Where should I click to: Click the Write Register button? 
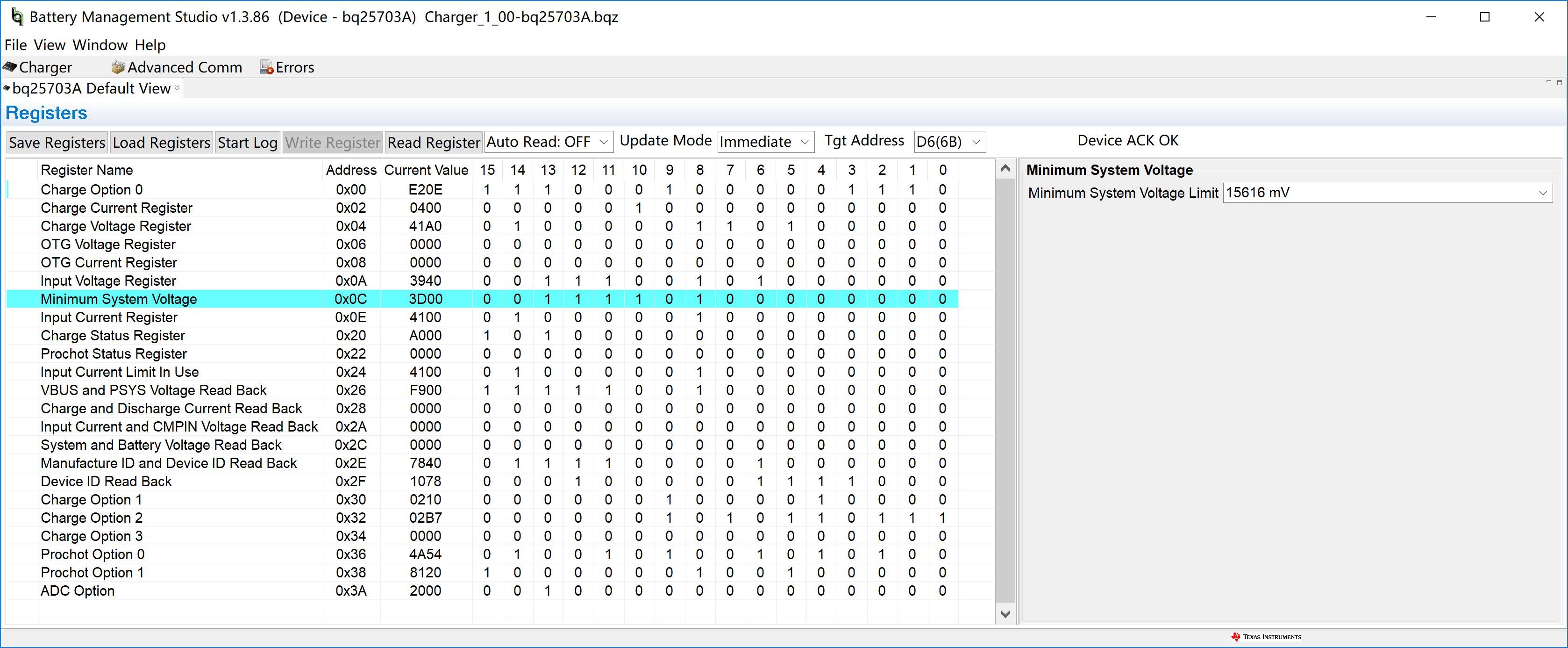point(332,143)
